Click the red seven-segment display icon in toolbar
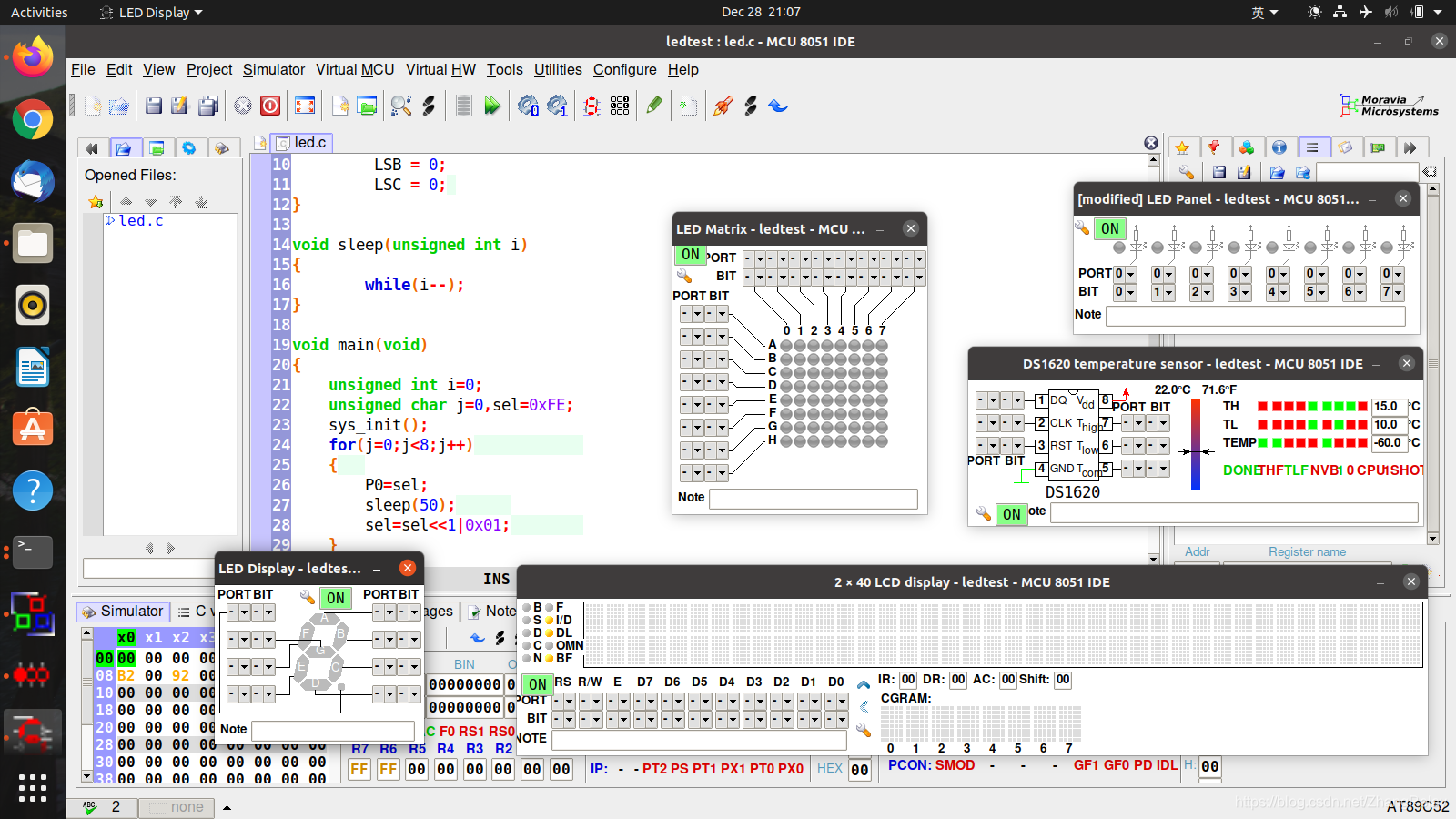The height and width of the screenshot is (819, 1456). (591, 106)
